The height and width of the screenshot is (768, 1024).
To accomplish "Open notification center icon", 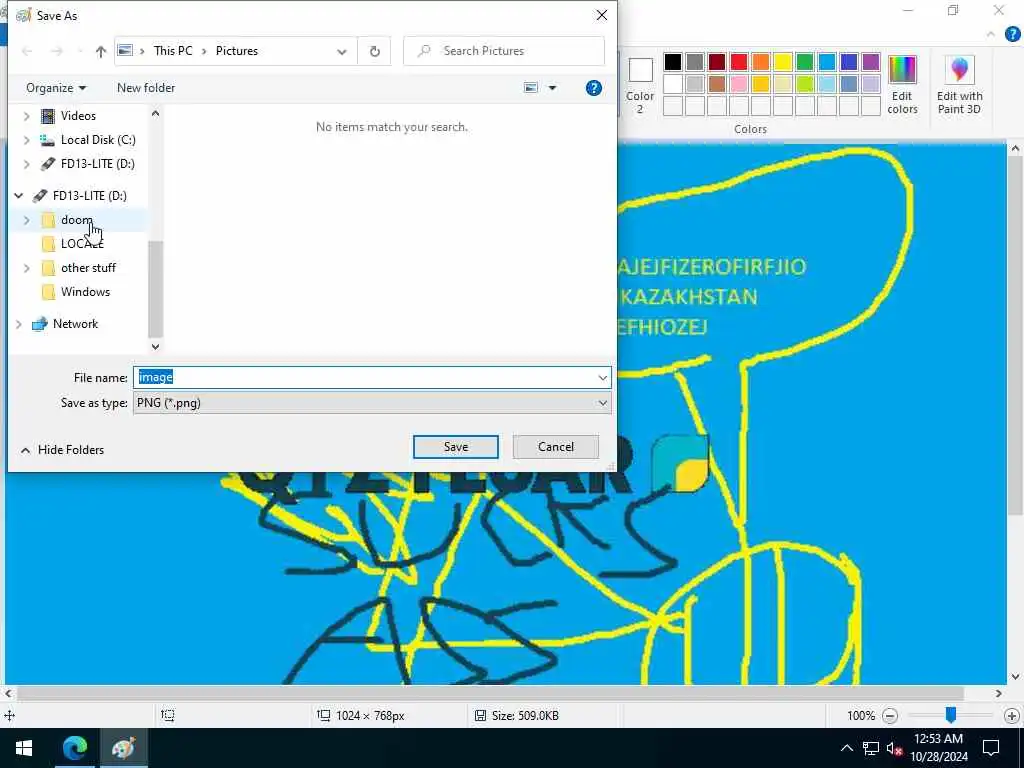I will point(991,748).
